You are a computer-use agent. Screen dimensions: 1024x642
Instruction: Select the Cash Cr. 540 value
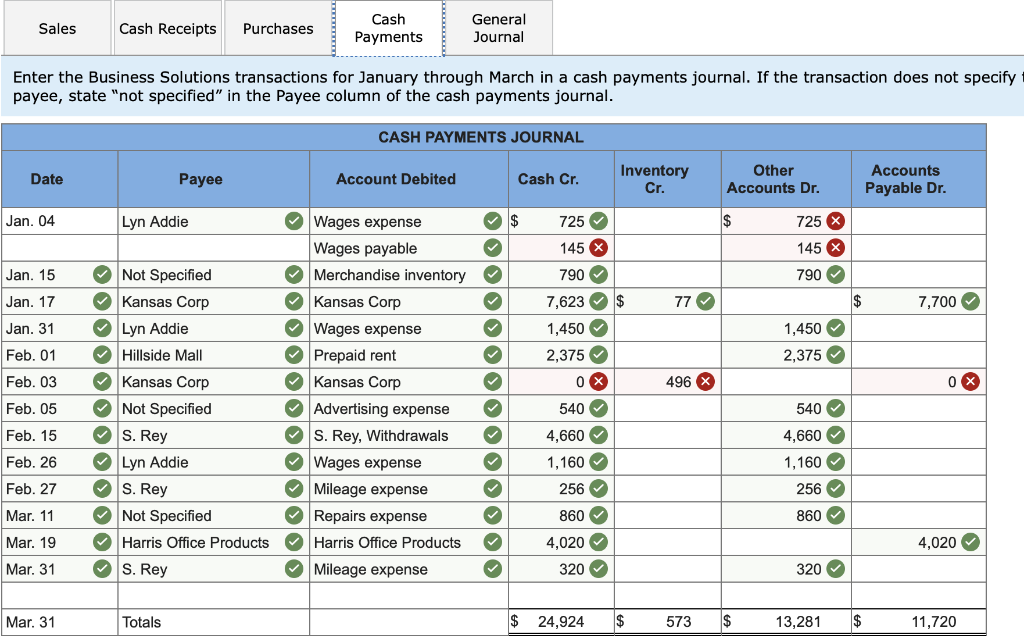tap(571, 409)
